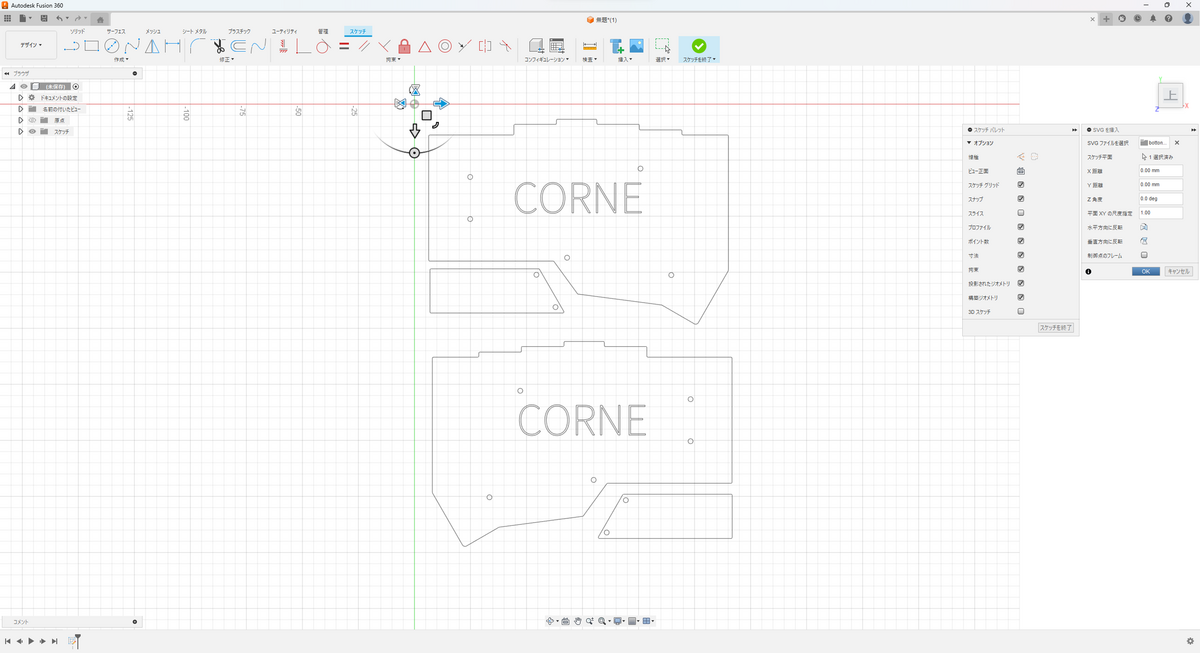Image resolution: width=1200 pixels, height=653 pixels.
Task: Open the Modify (修正) dropdown menu
Action: tap(227, 59)
